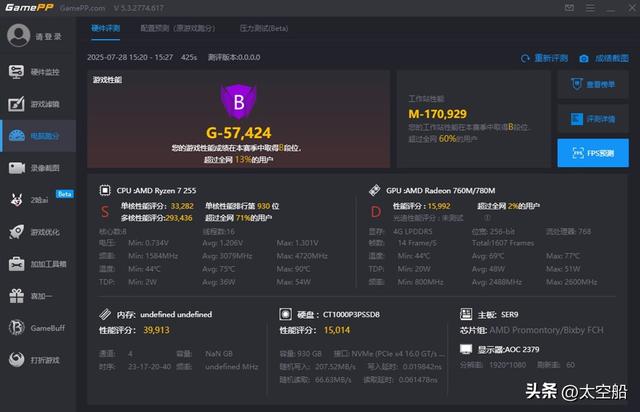Screen dimensions: 640x412
Task: Select the 游戏优化 sidebar label
Action: tap(45, 232)
